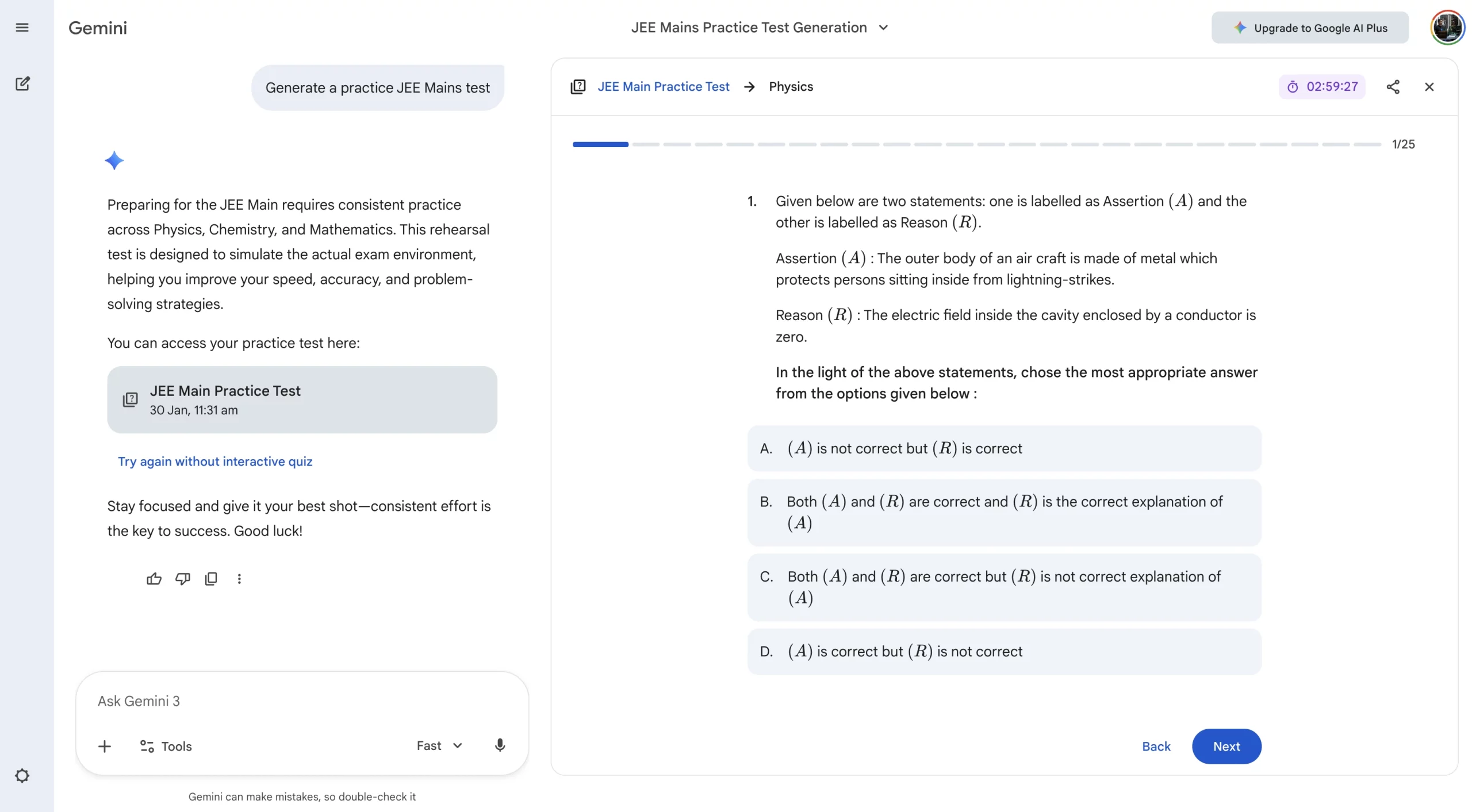The width and height of the screenshot is (1472, 812).
Task: Open the more options menu on the response
Action: click(x=239, y=579)
